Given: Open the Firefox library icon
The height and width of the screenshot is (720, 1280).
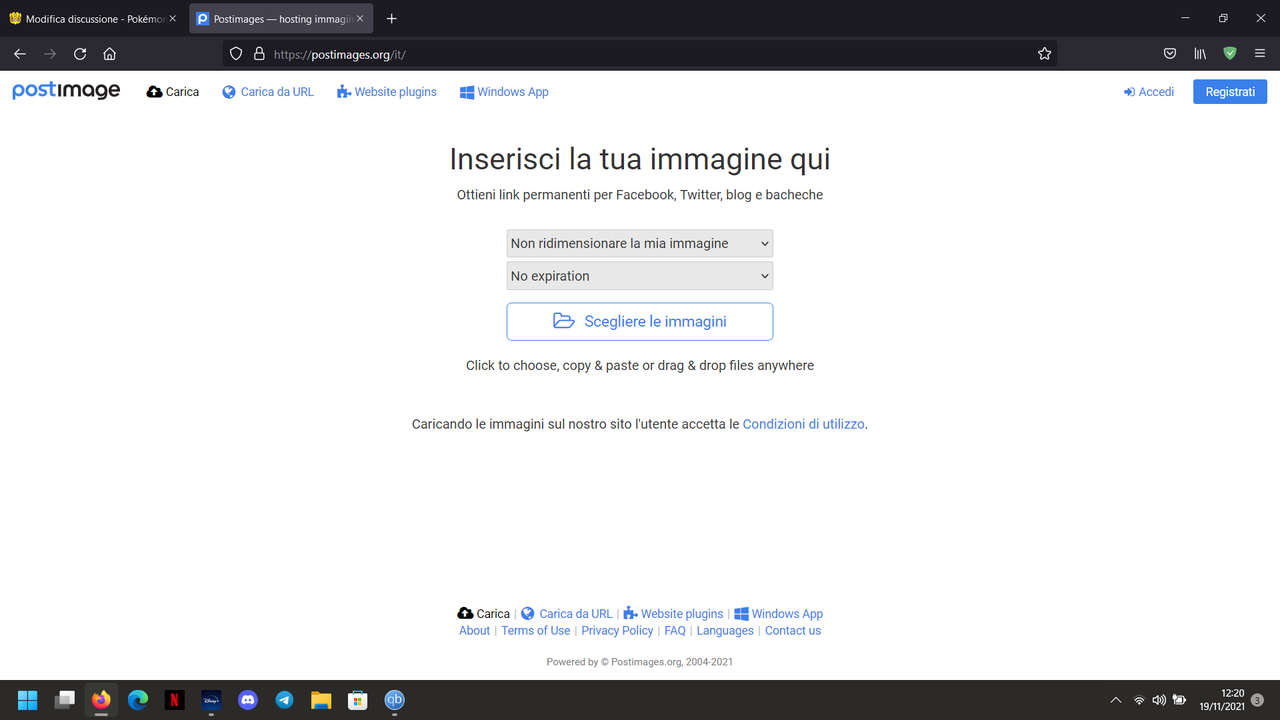Looking at the screenshot, I should 1199,53.
